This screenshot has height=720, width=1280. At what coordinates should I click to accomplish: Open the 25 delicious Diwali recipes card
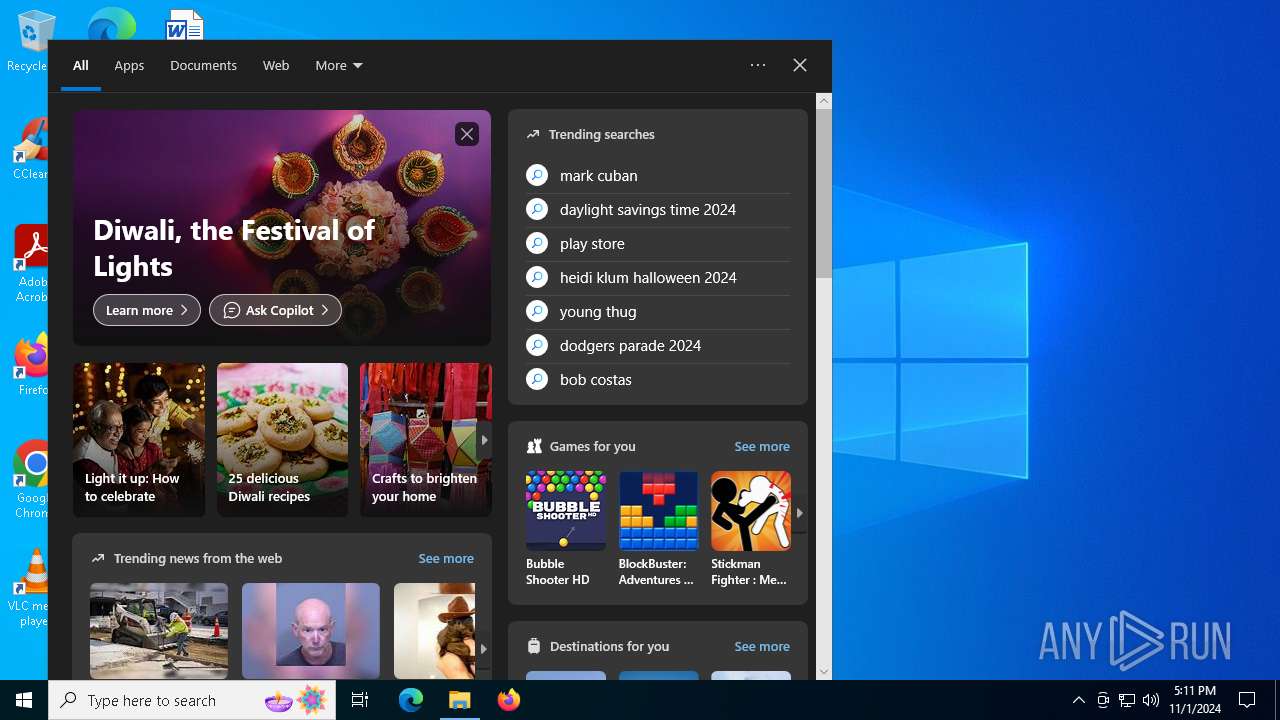(282, 440)
